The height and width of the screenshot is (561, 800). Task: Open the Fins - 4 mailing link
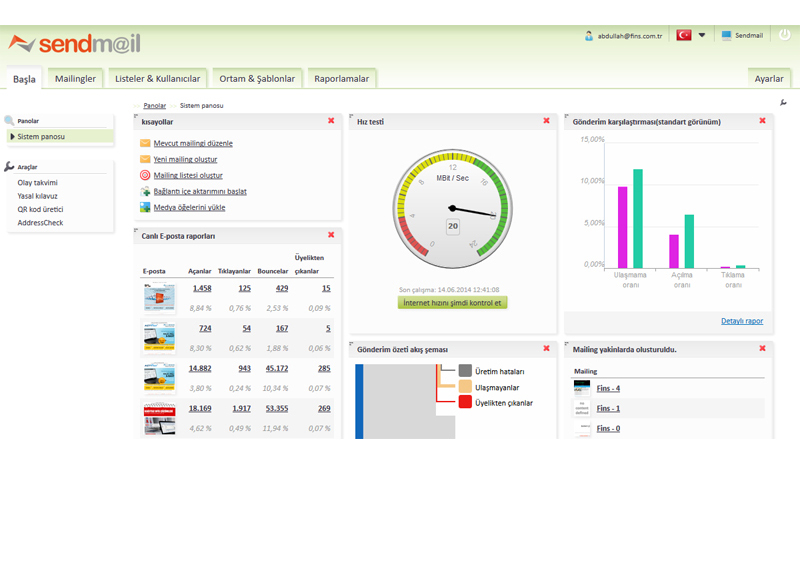point(608,388)
